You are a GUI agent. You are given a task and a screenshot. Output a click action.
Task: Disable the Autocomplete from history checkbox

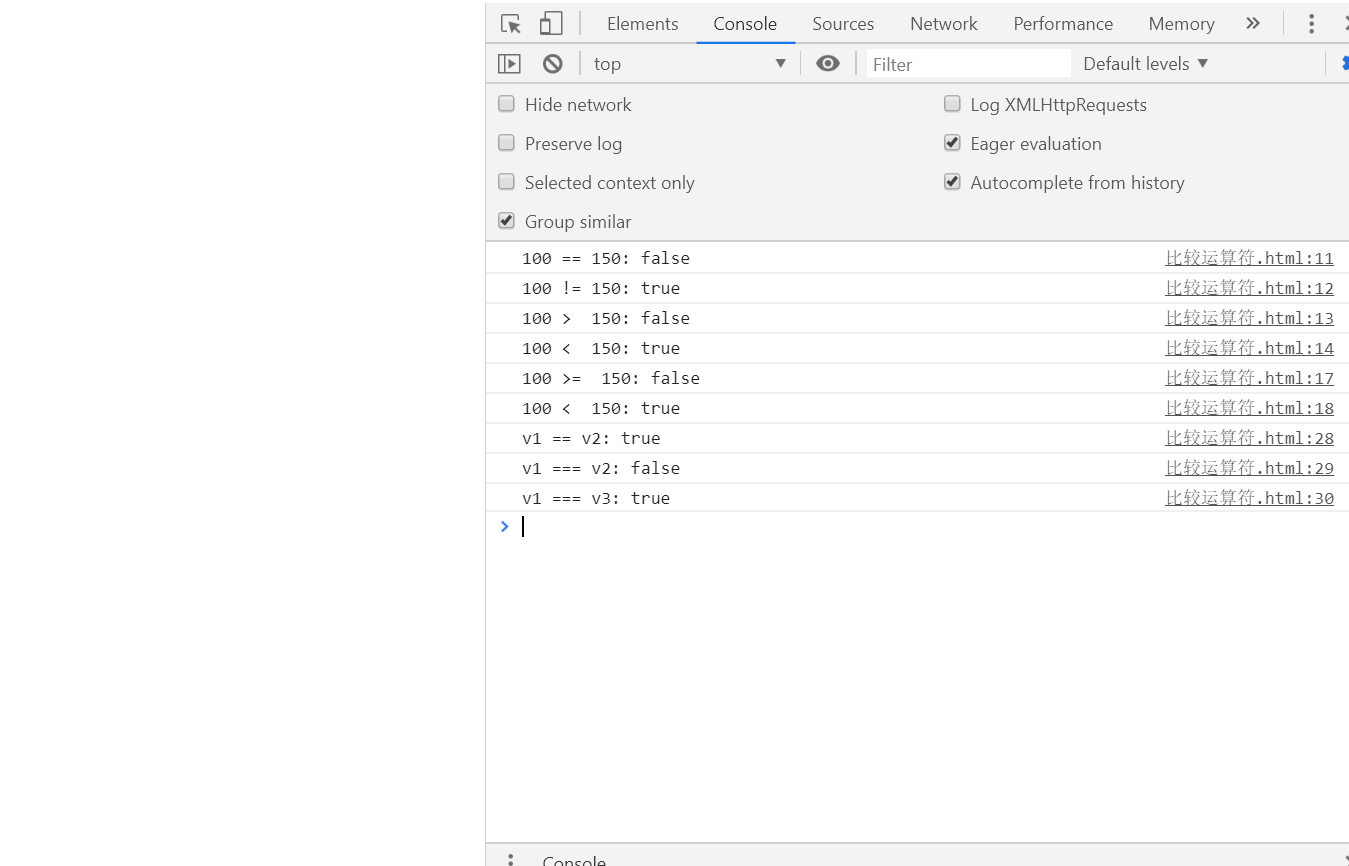click(952, 182)
